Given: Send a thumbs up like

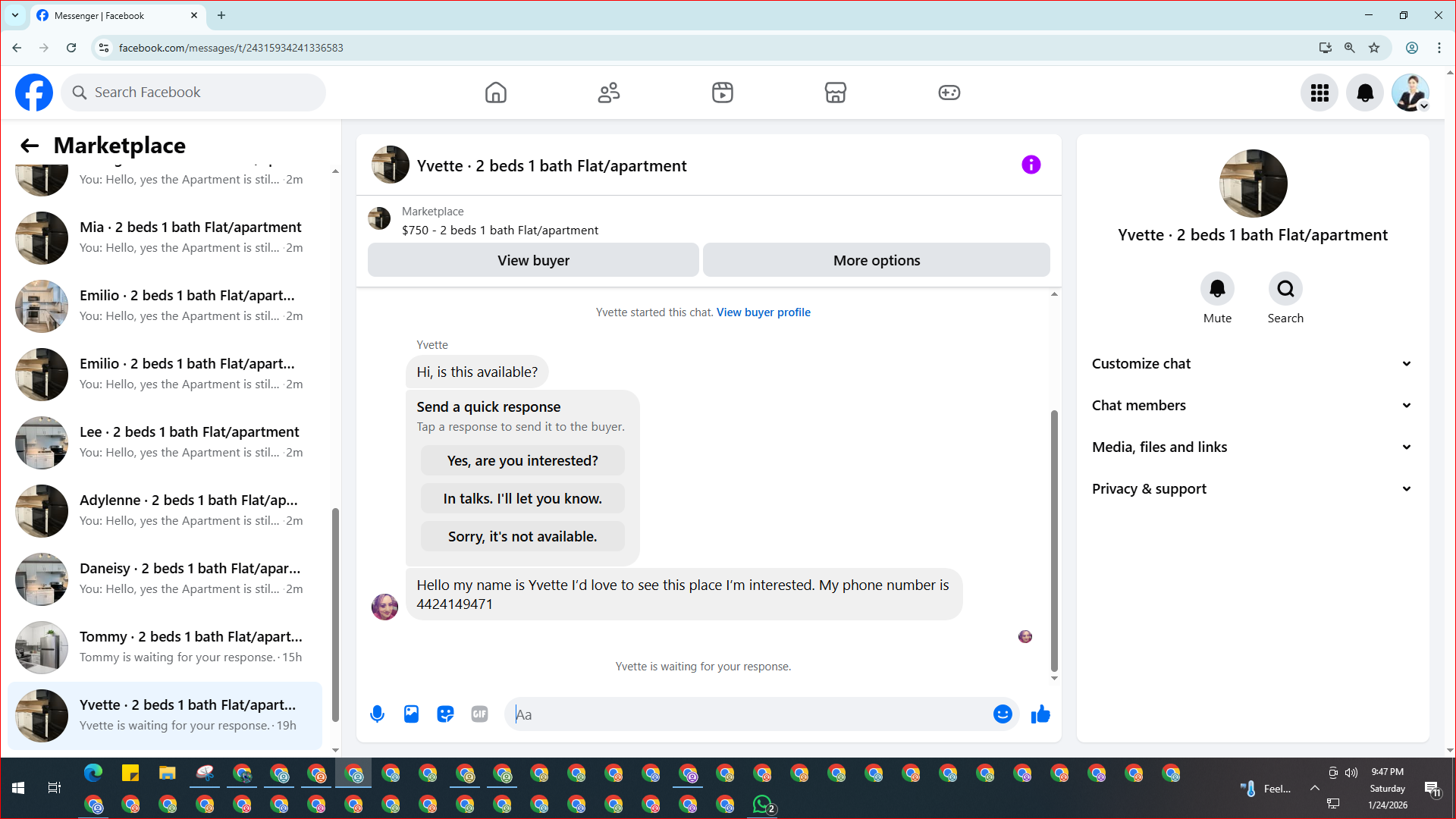Looking at the screenshot, I should click(1040, 714).
